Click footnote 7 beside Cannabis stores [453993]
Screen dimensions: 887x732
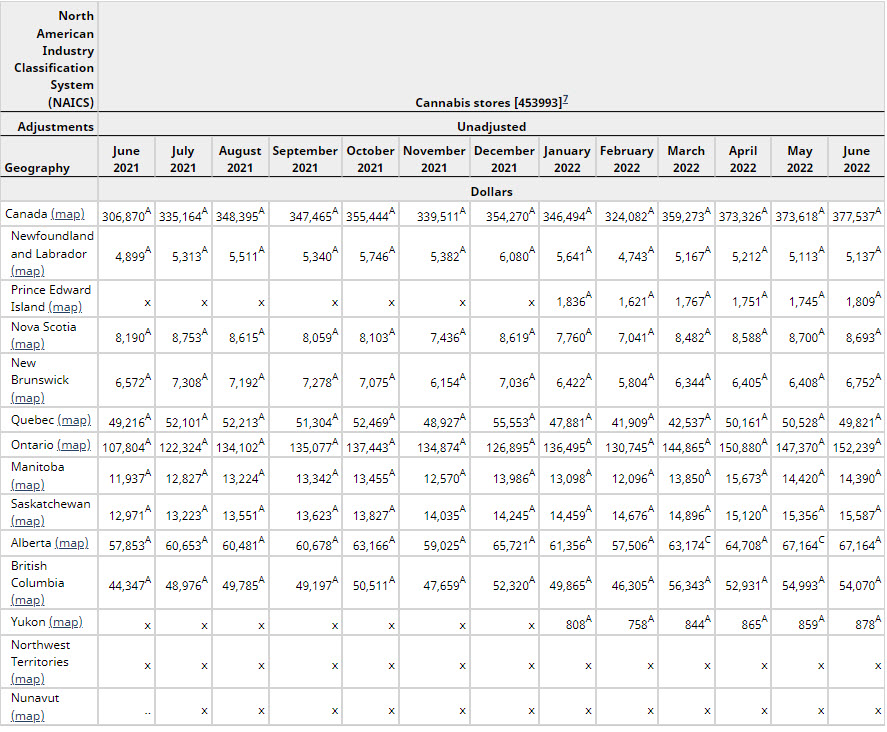coord(566,100)
